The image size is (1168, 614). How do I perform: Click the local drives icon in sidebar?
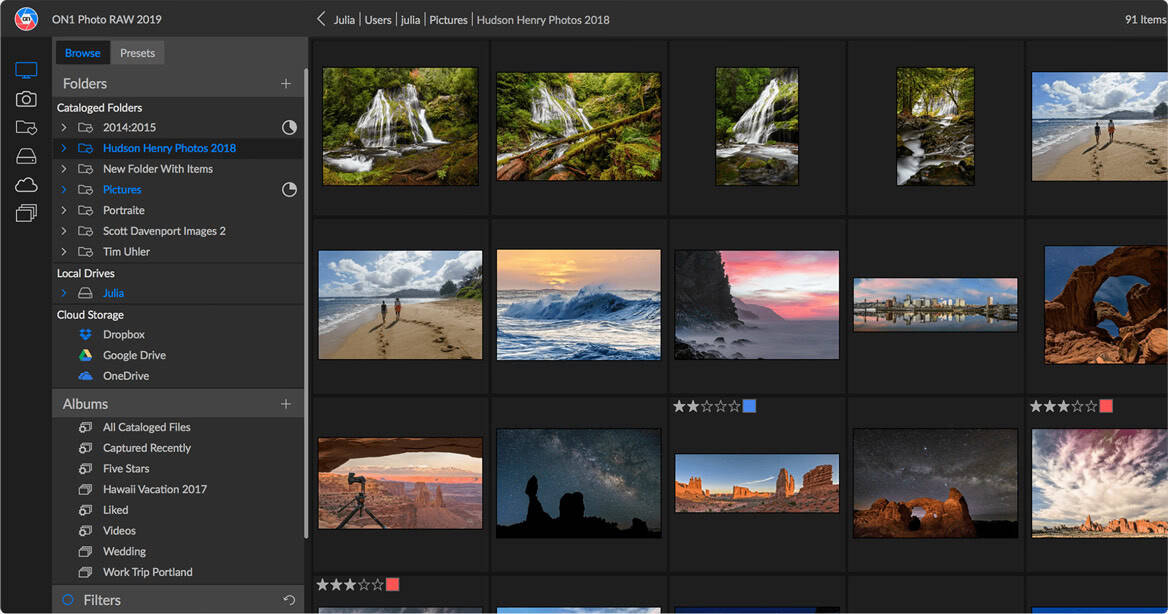[x=26, y=156]
